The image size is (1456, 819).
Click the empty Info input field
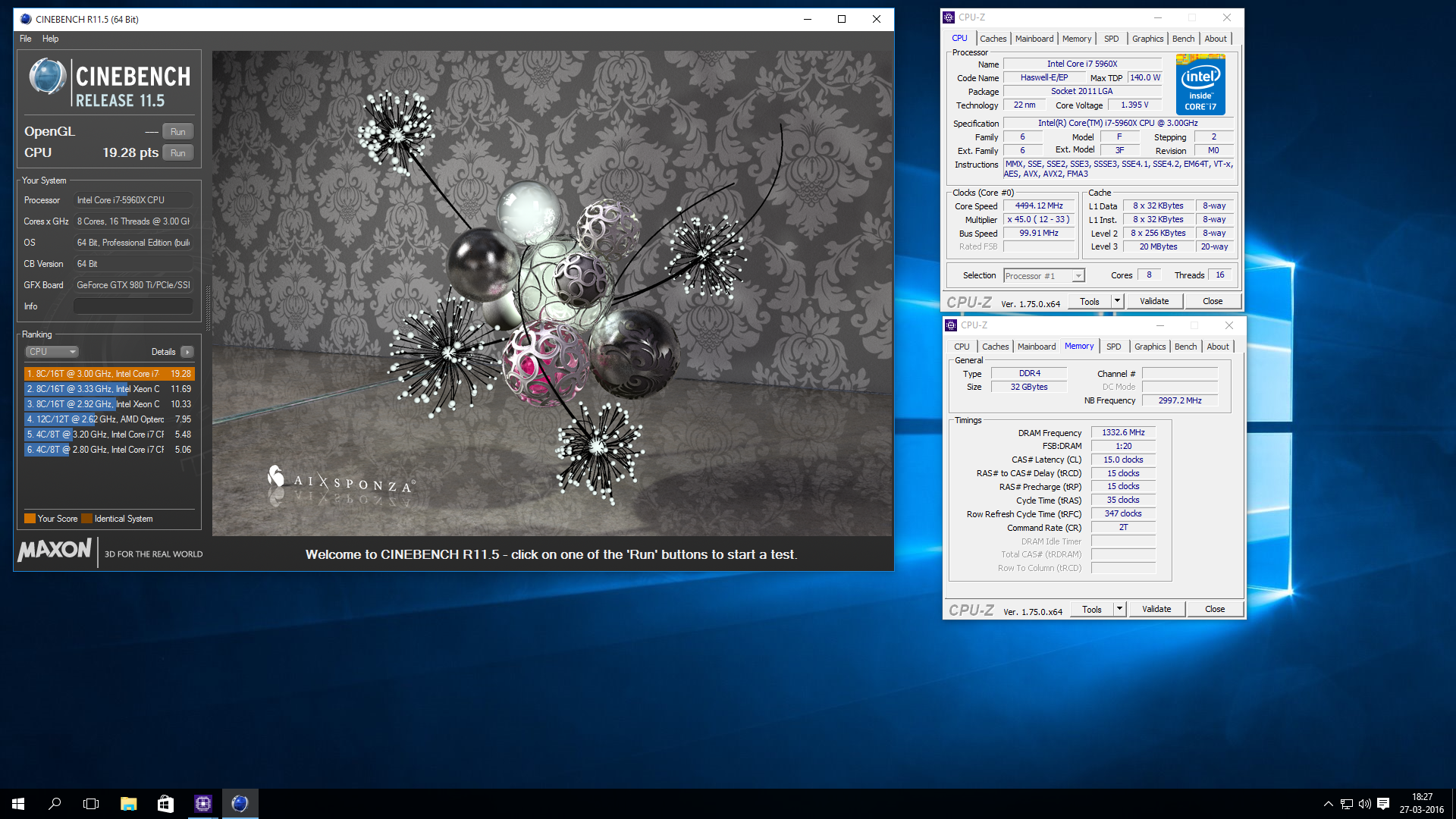(x=133, y=306)
